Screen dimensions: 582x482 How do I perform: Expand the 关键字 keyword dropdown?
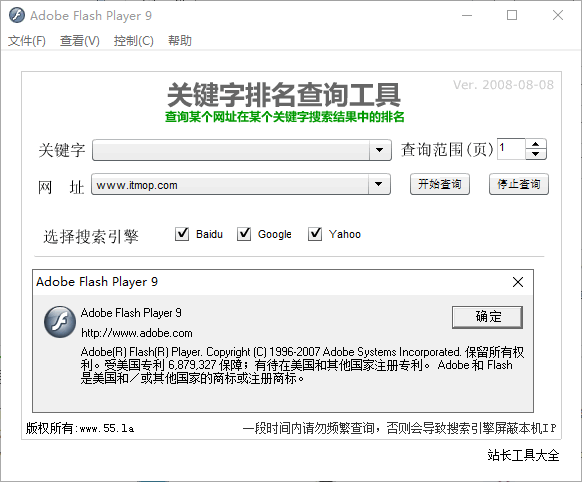380,150
